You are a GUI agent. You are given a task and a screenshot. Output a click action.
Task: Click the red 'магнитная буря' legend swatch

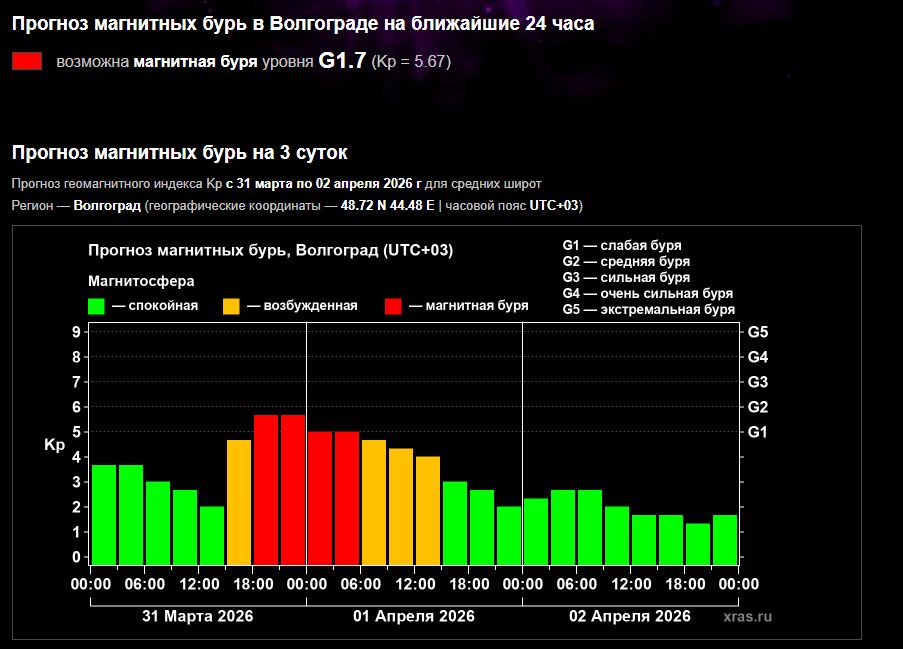pyautogui.click(x=394, y=306)
